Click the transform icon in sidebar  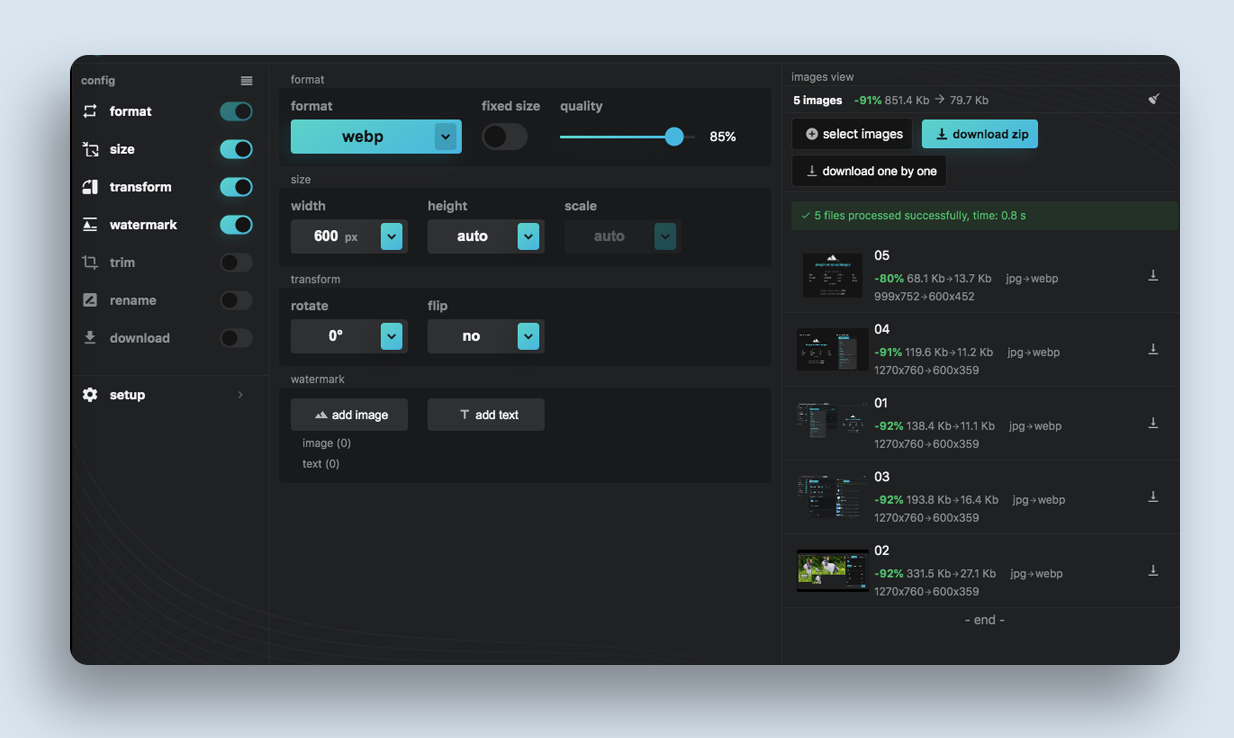tap(90, 187)
